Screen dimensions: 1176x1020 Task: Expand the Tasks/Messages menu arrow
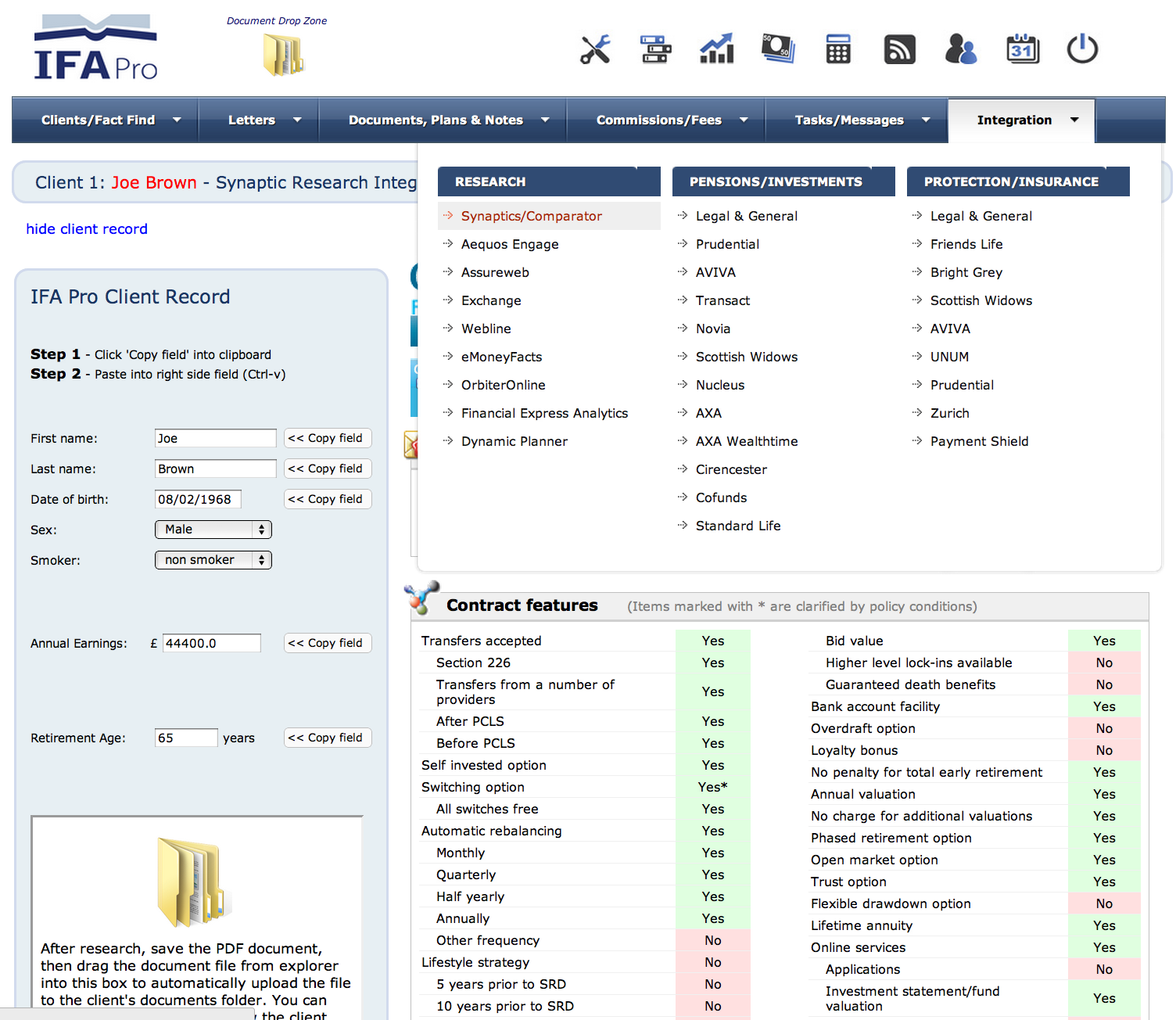[x=926, y=120]
